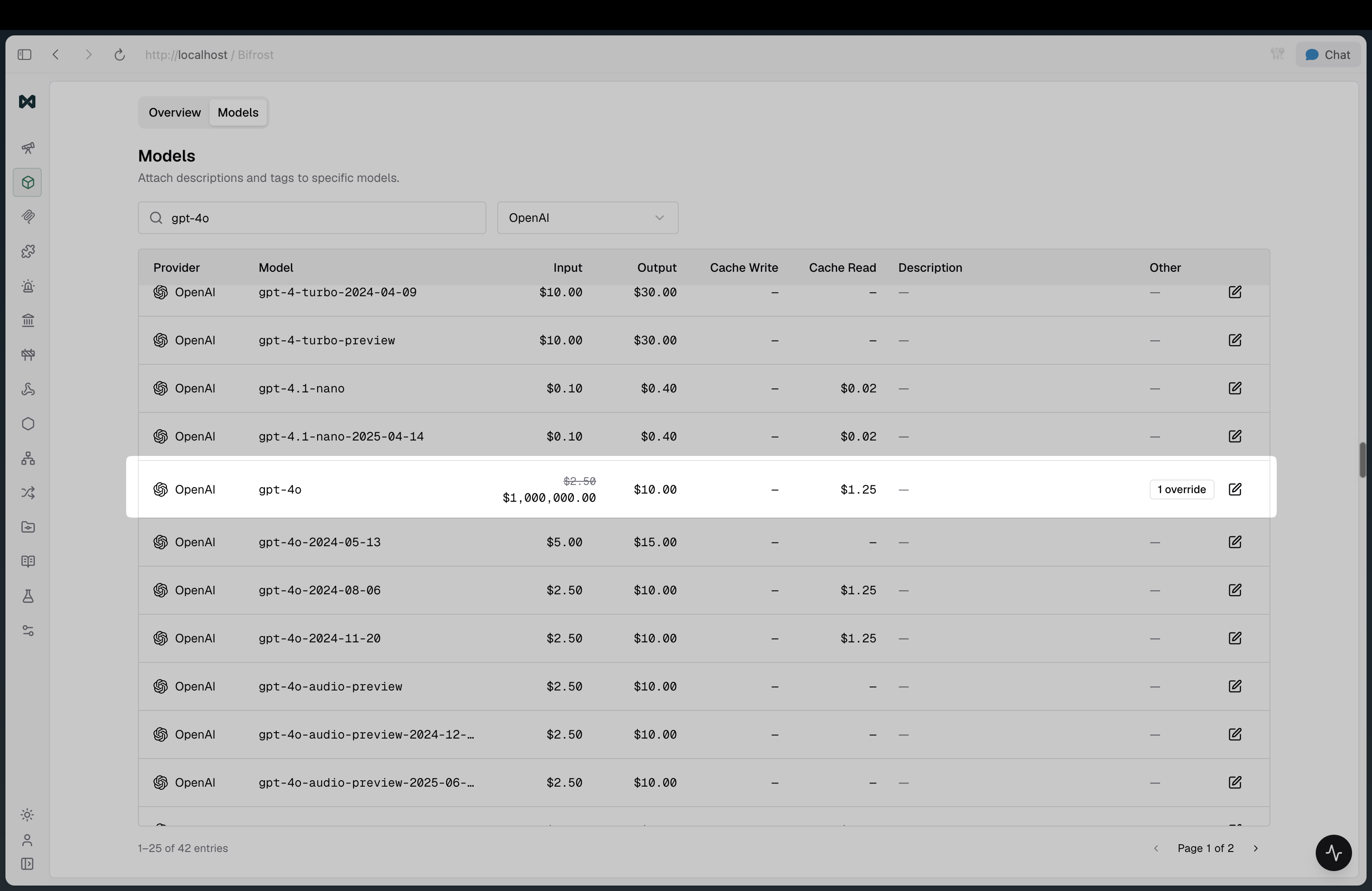Click the Cache Write column header
Viewport: 1372px width, 891px height.
744,267
